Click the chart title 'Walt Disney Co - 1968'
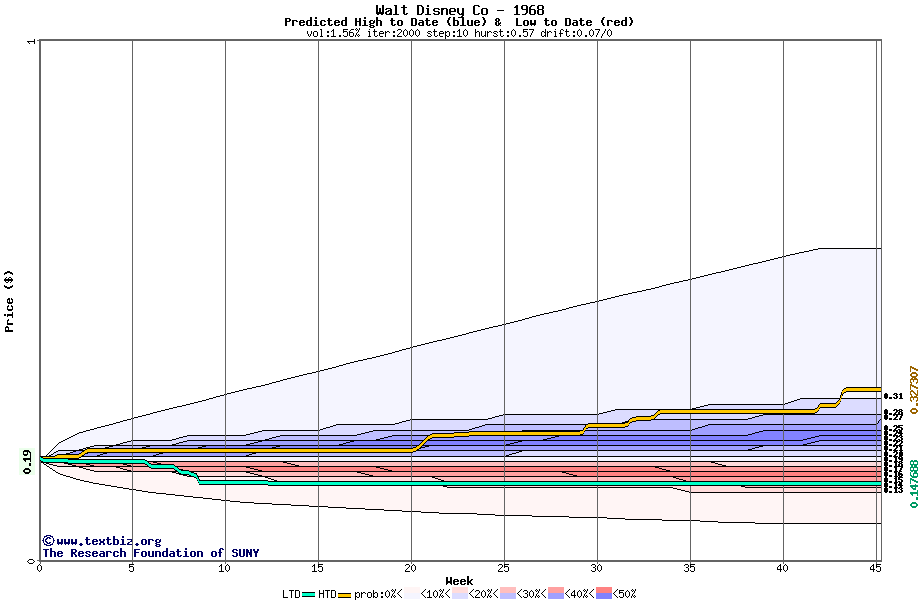This screenshot has height=600, width=920. 460,10
